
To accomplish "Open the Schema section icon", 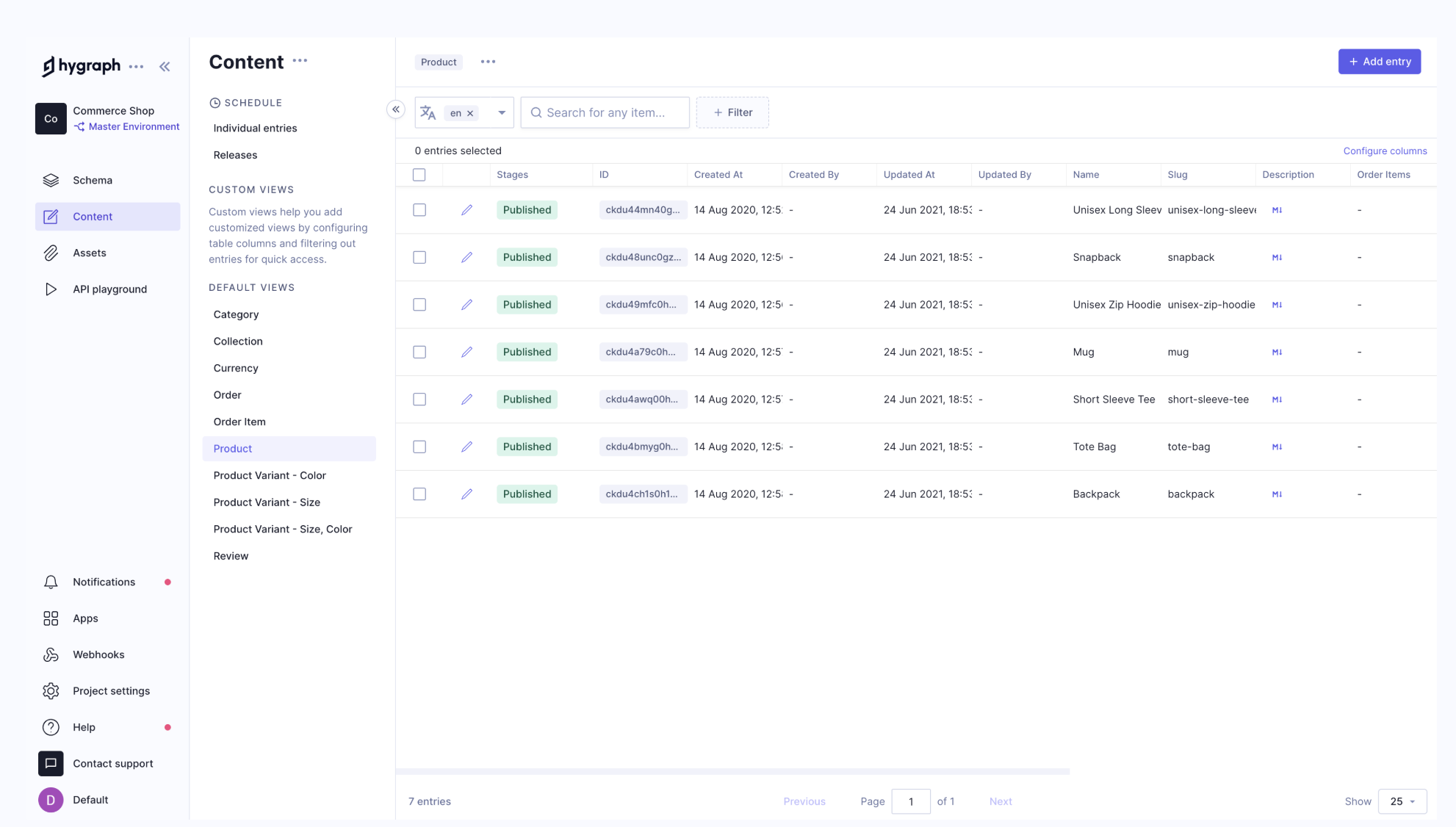I will click(51, 180).
